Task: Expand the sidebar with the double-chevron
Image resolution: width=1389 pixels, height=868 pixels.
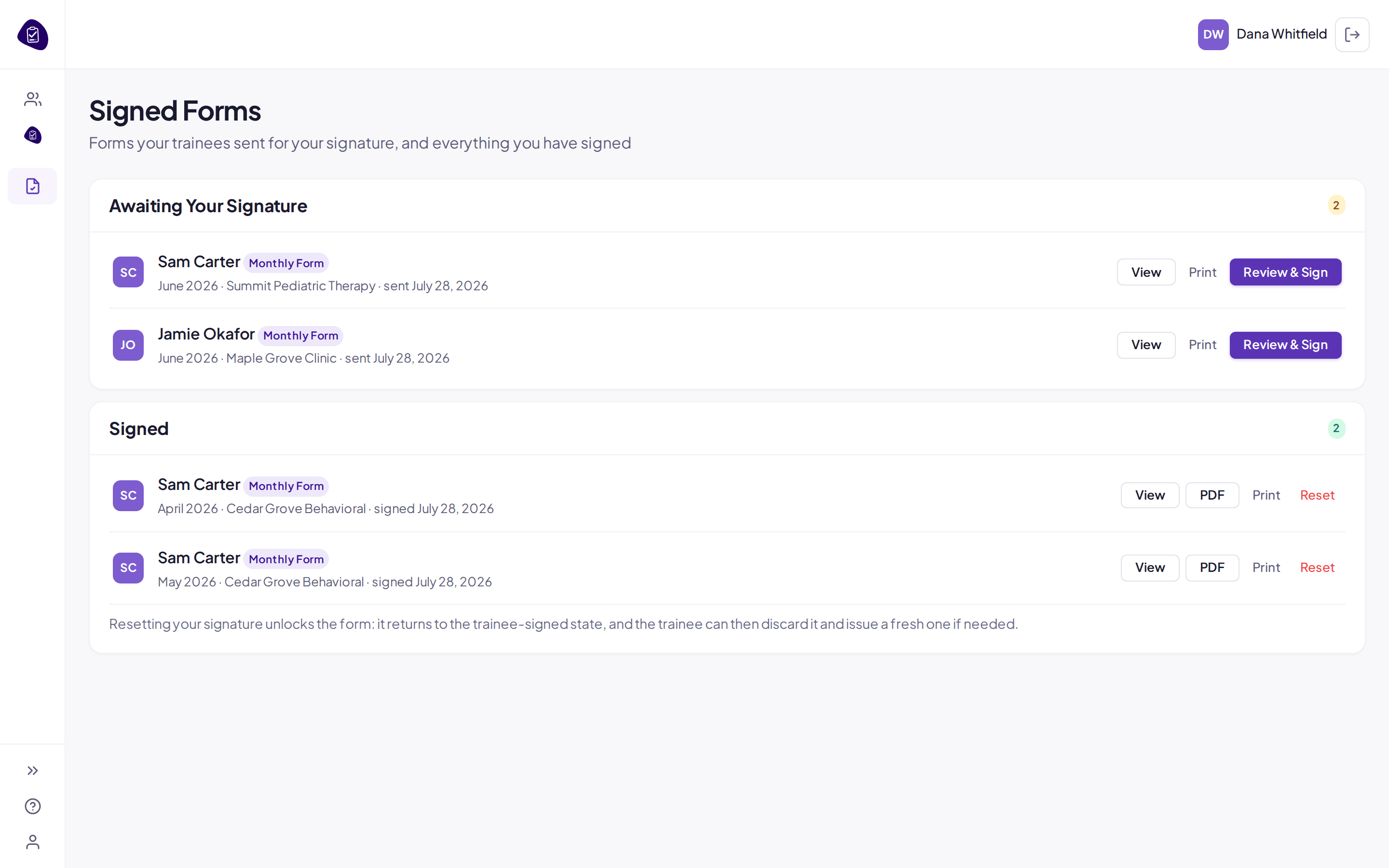Action: (33, 771)
